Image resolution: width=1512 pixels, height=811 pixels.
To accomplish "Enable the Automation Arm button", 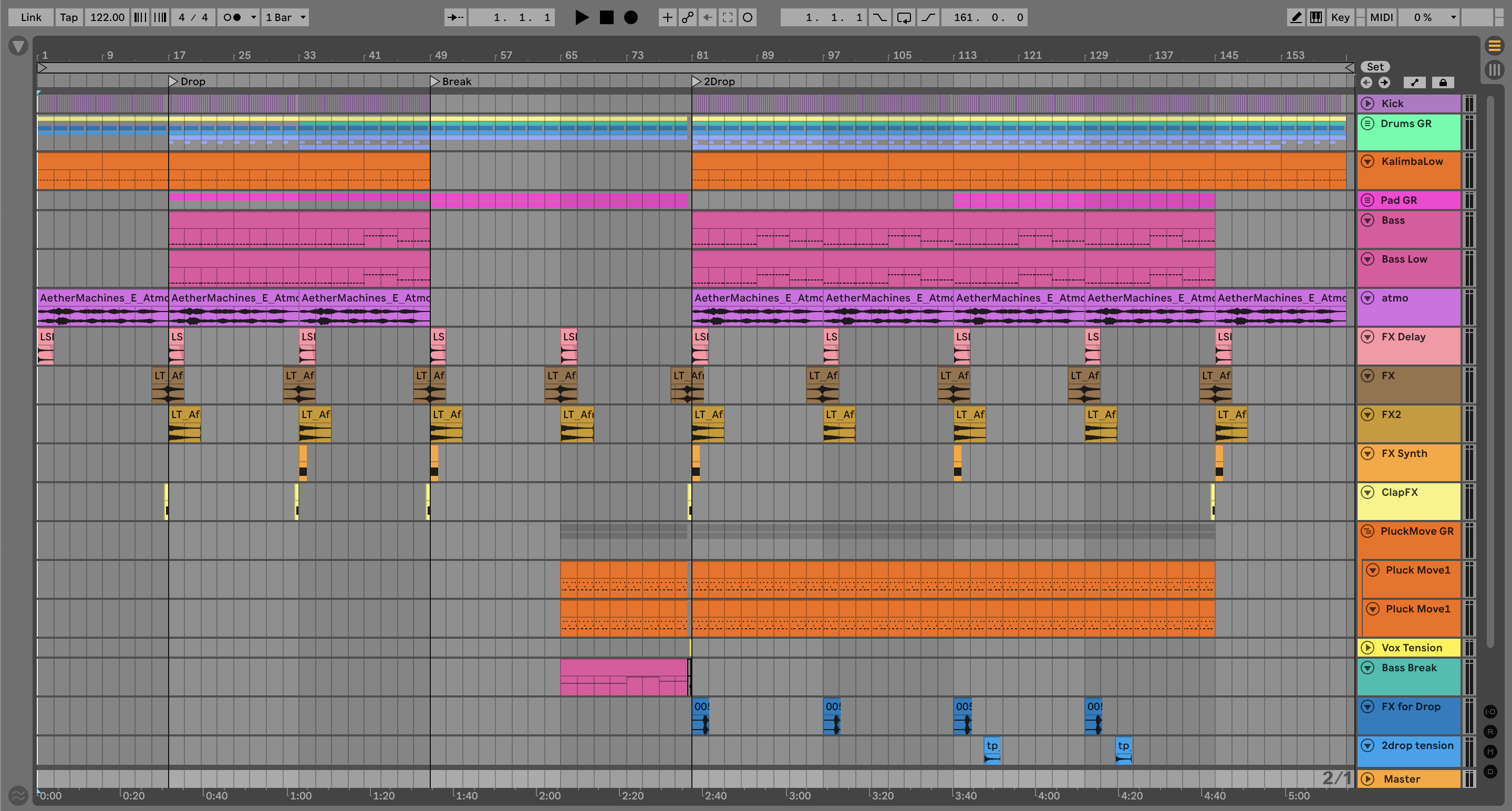I will point(687,18).
